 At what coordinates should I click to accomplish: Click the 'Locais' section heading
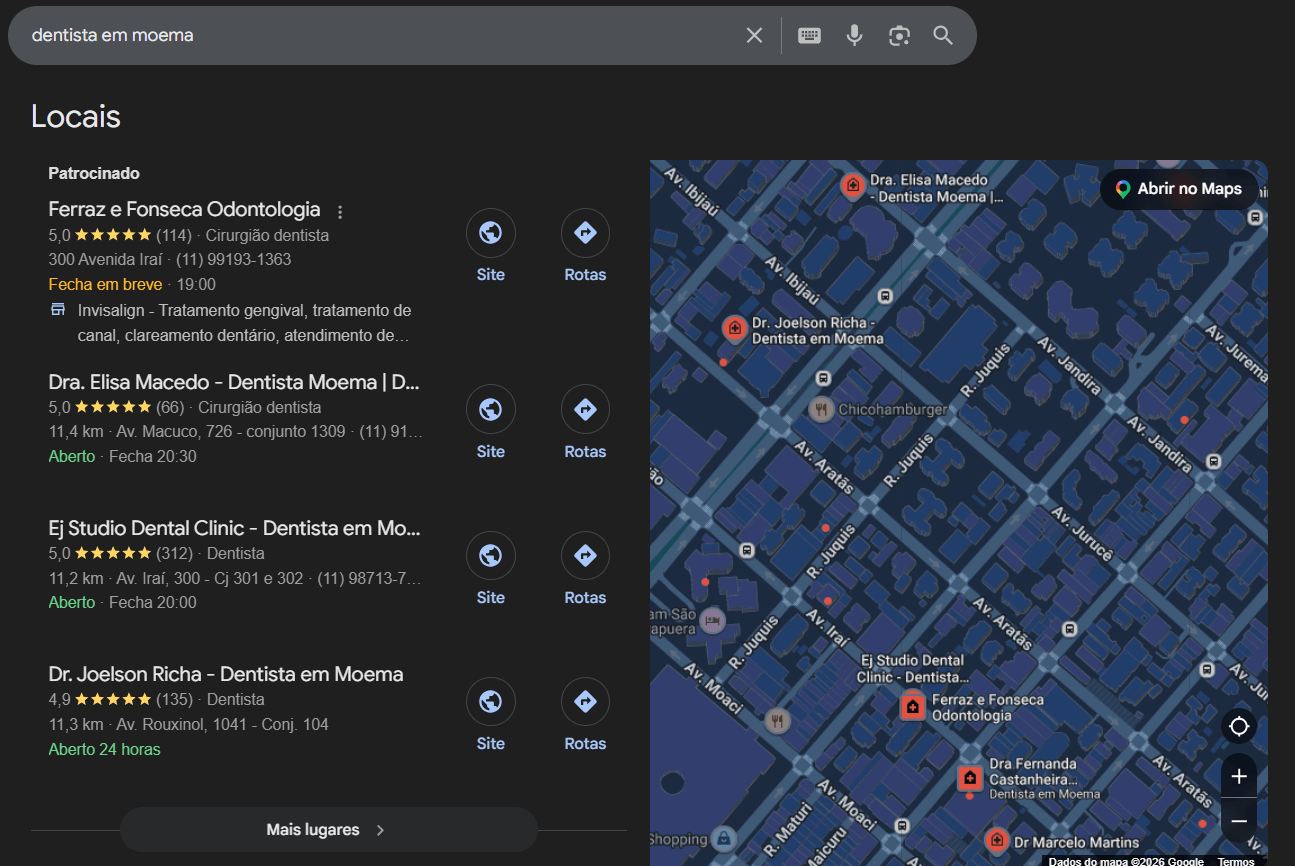coord(76,117)
